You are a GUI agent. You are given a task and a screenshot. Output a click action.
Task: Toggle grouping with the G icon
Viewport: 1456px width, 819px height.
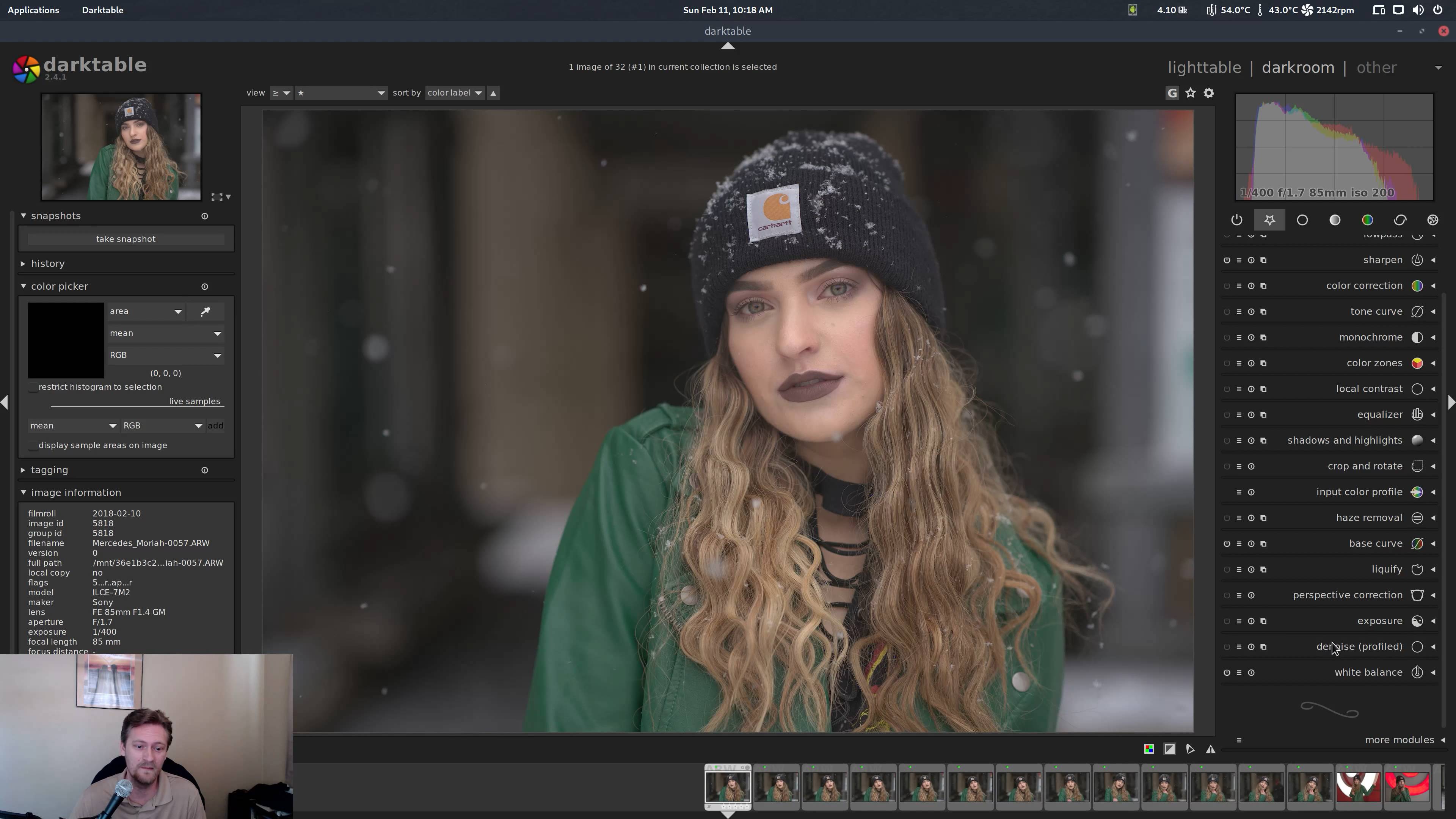click(x=1172, y=93)
